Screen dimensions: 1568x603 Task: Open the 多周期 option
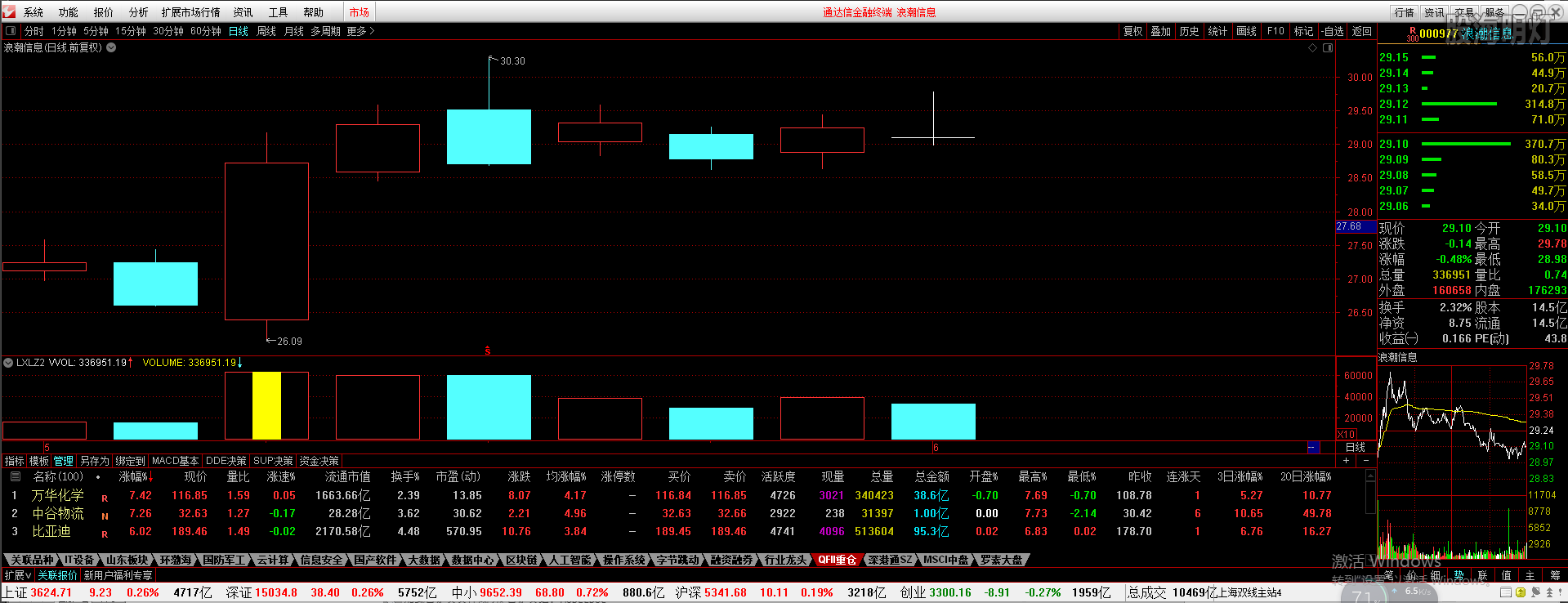click(325, 31)
